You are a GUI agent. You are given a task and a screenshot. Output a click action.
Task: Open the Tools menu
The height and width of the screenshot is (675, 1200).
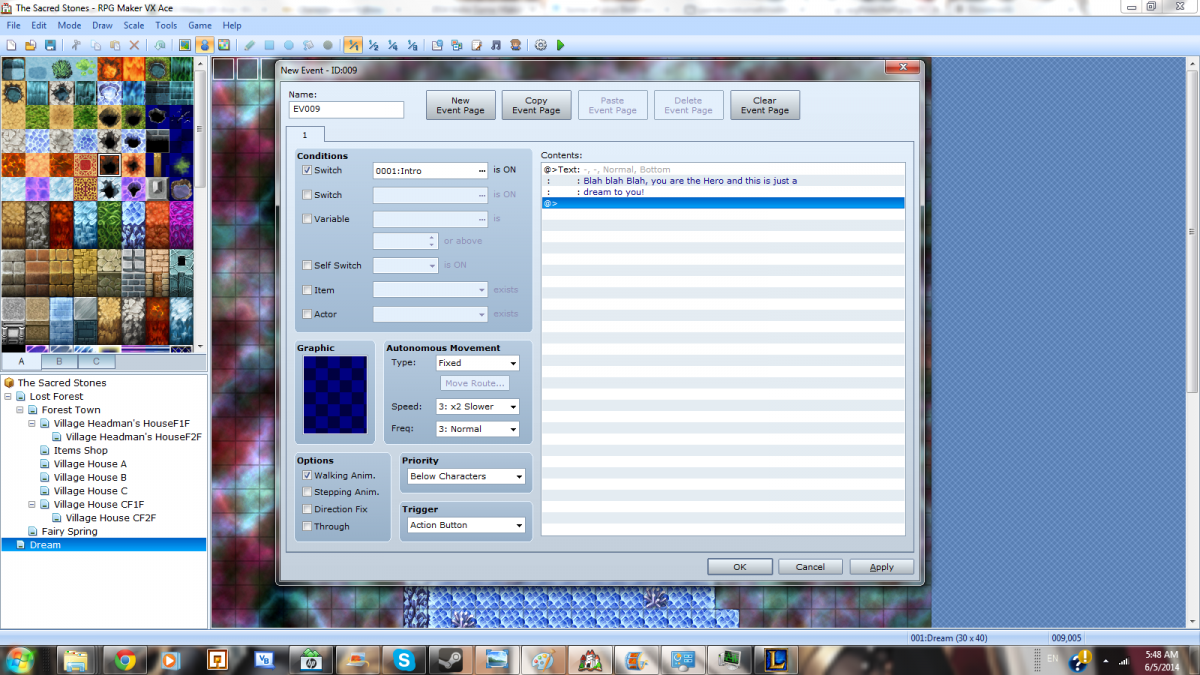point(166,25)
